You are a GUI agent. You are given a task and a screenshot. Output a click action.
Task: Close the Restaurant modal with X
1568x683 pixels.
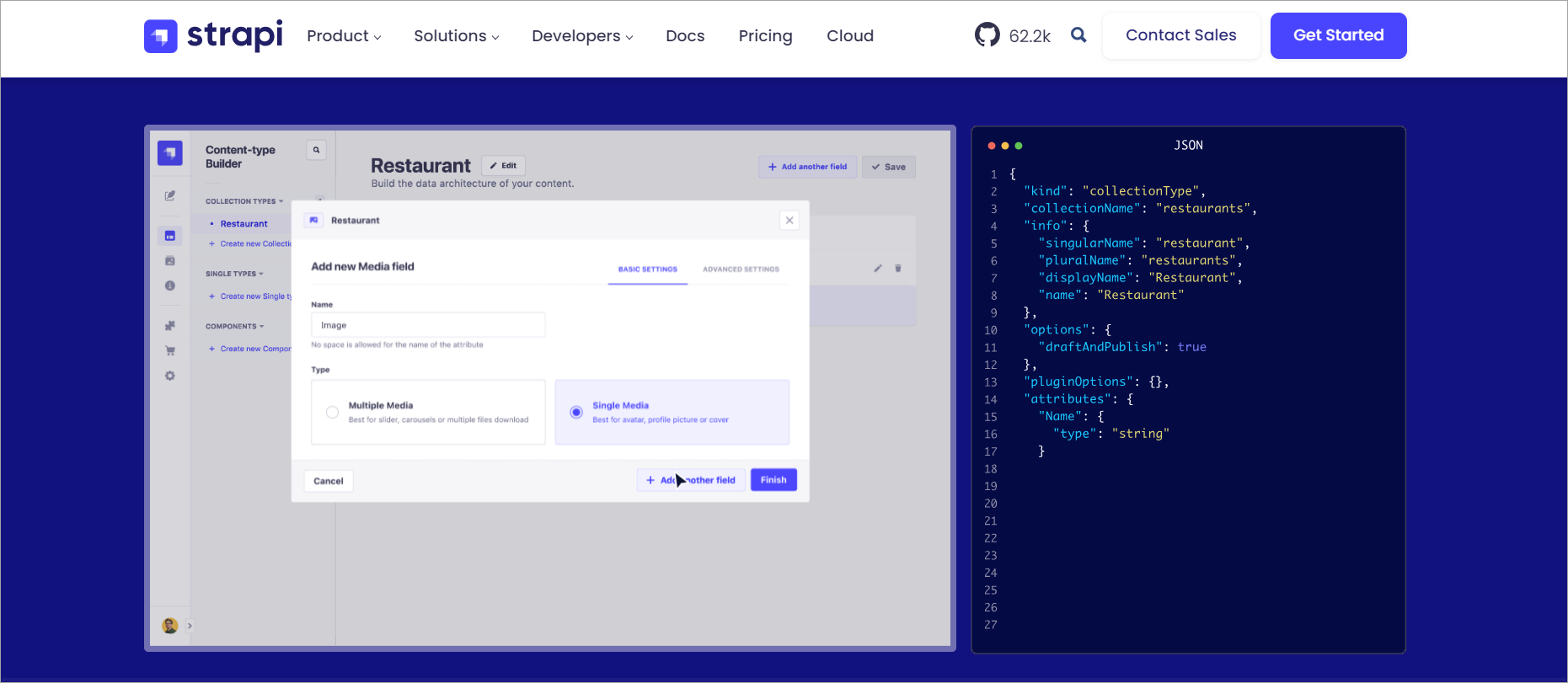[x=789, y=221]
